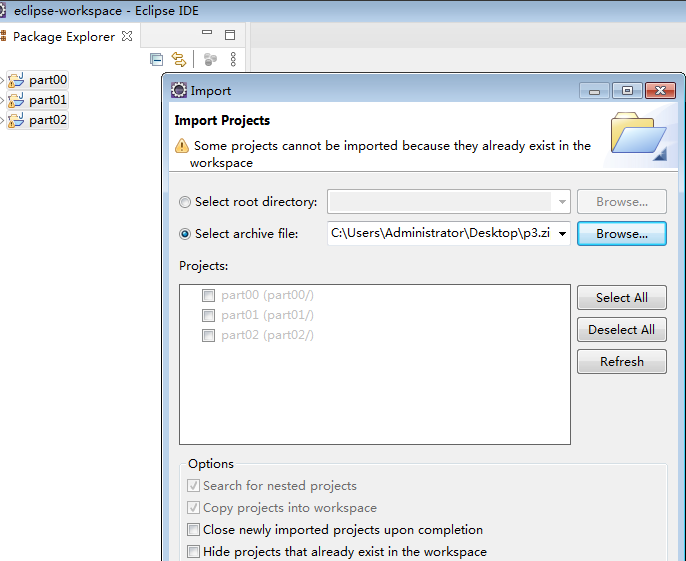Check the part01 (part01/) checkbox

pyautogui.click(x=208, y=316)
